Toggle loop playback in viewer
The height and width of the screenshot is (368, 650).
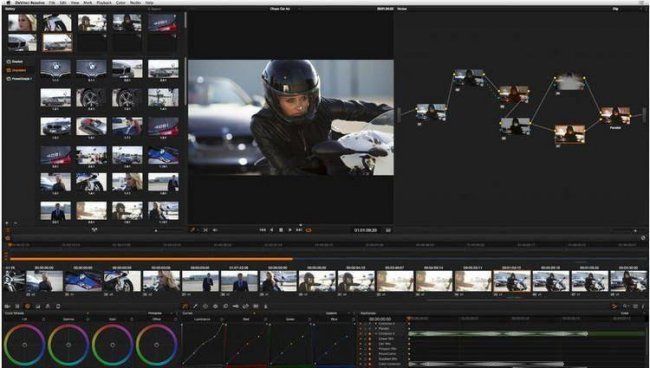(308, 230)
